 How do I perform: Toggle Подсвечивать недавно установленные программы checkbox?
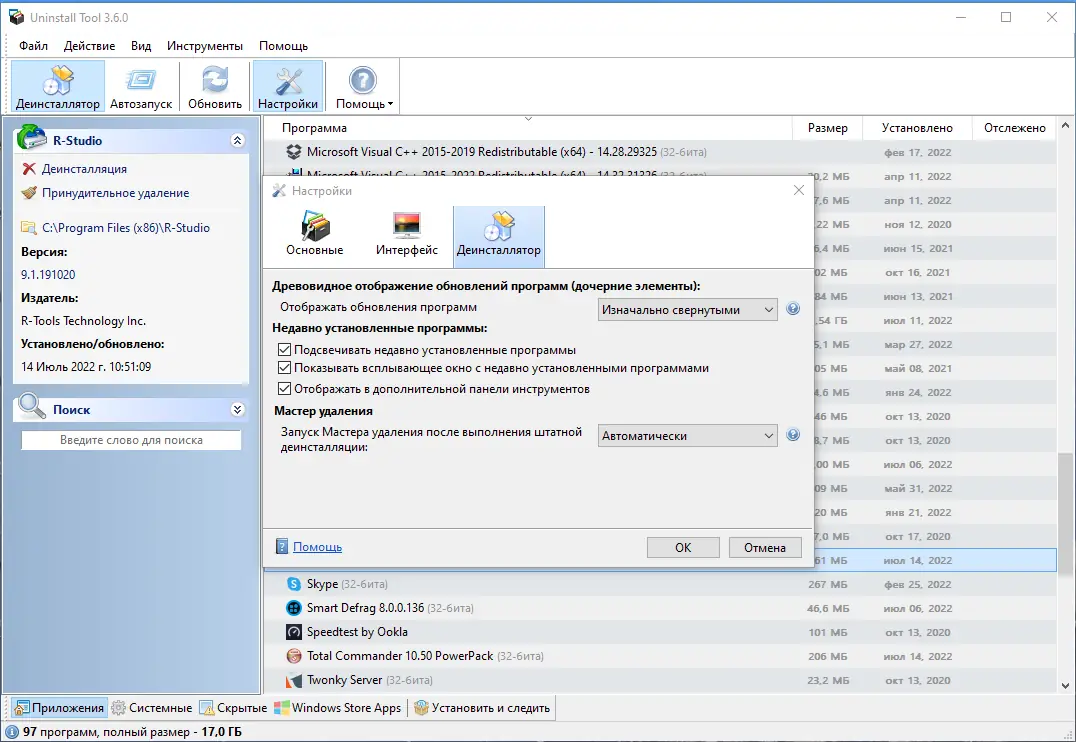coord(284,349)
